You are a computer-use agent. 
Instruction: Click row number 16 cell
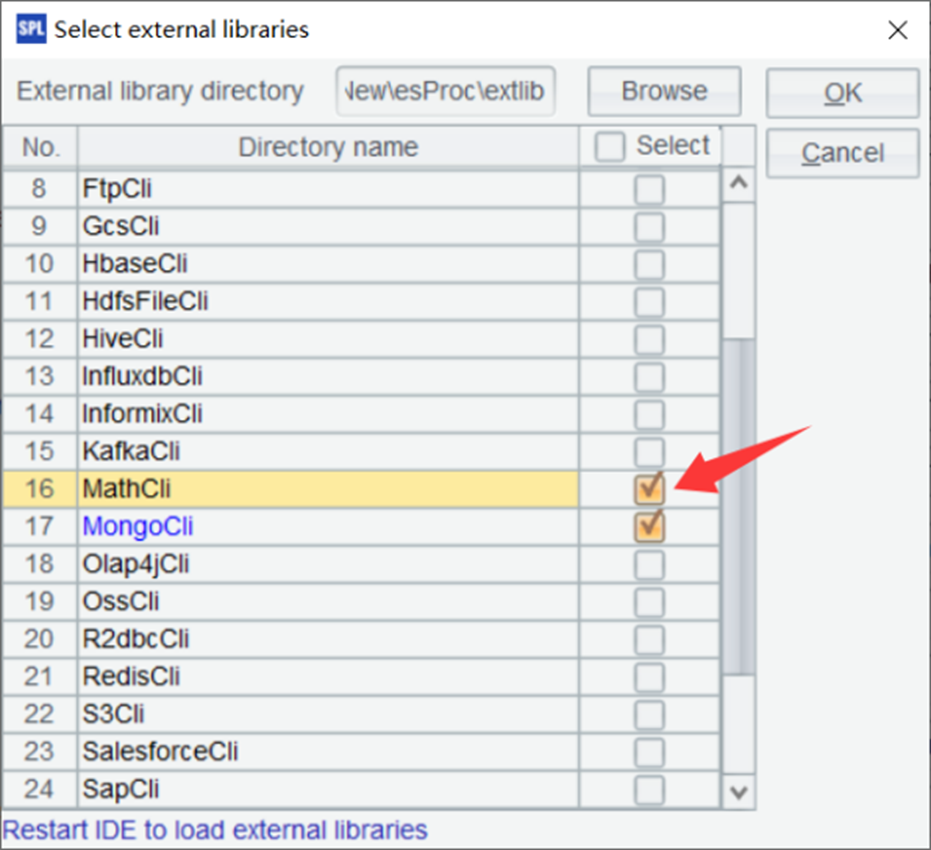point(40,489)
